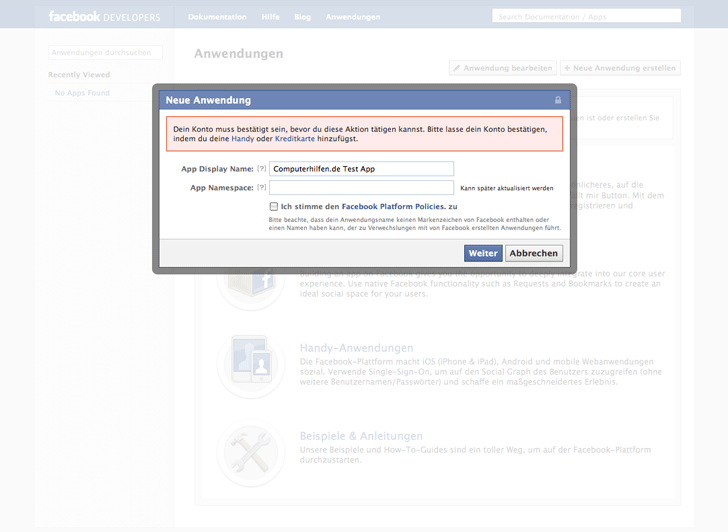The image size is (728, 532).
Task: Open the Hilfe menu item
Action: (x=270, y=17)
